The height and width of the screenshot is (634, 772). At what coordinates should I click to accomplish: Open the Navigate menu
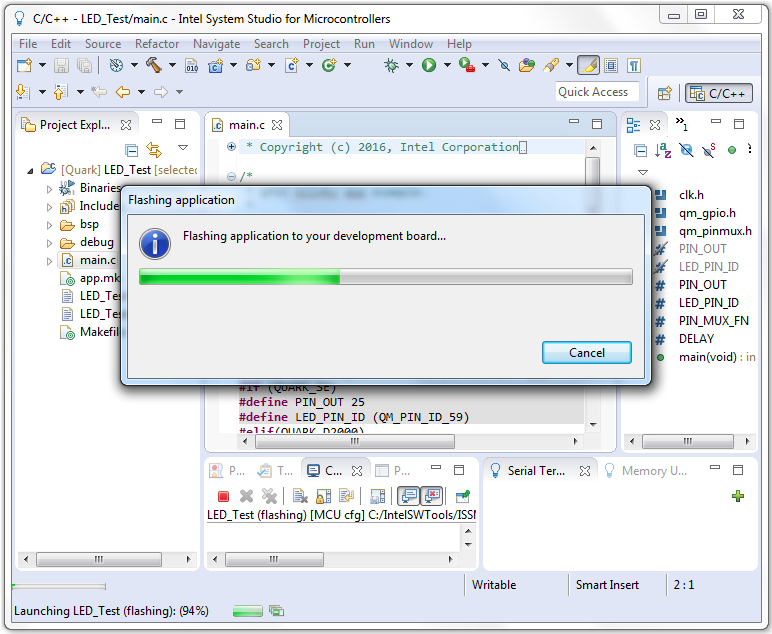click(217, 44)
